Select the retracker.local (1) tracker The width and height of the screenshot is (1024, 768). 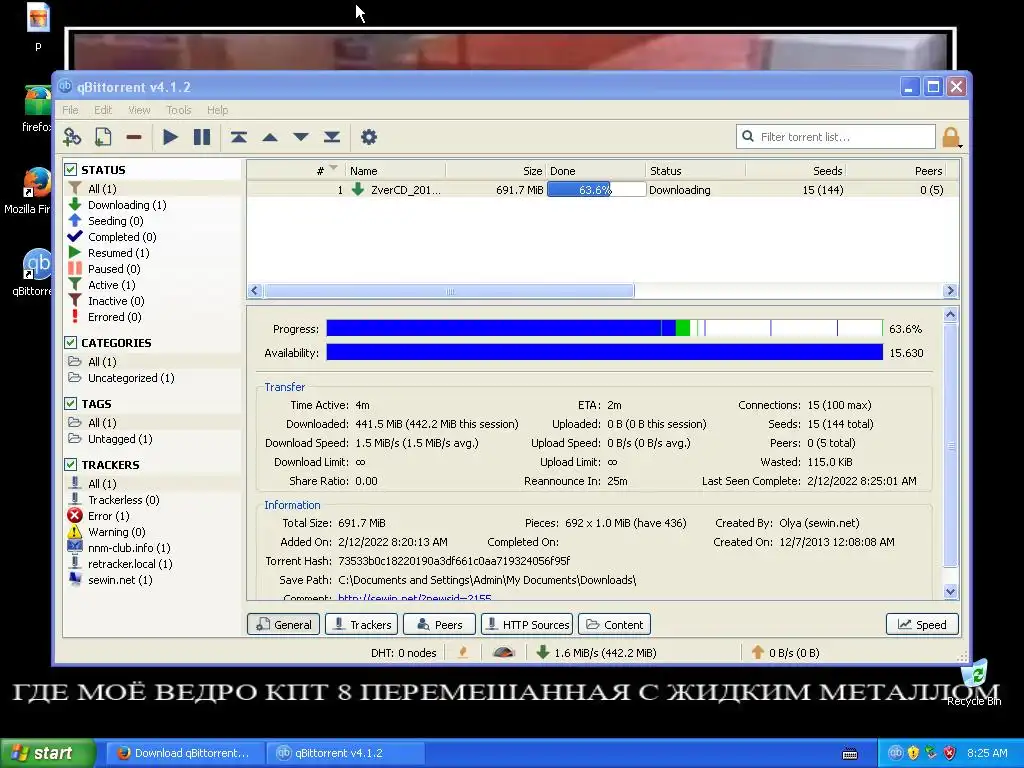click(130, 564)
